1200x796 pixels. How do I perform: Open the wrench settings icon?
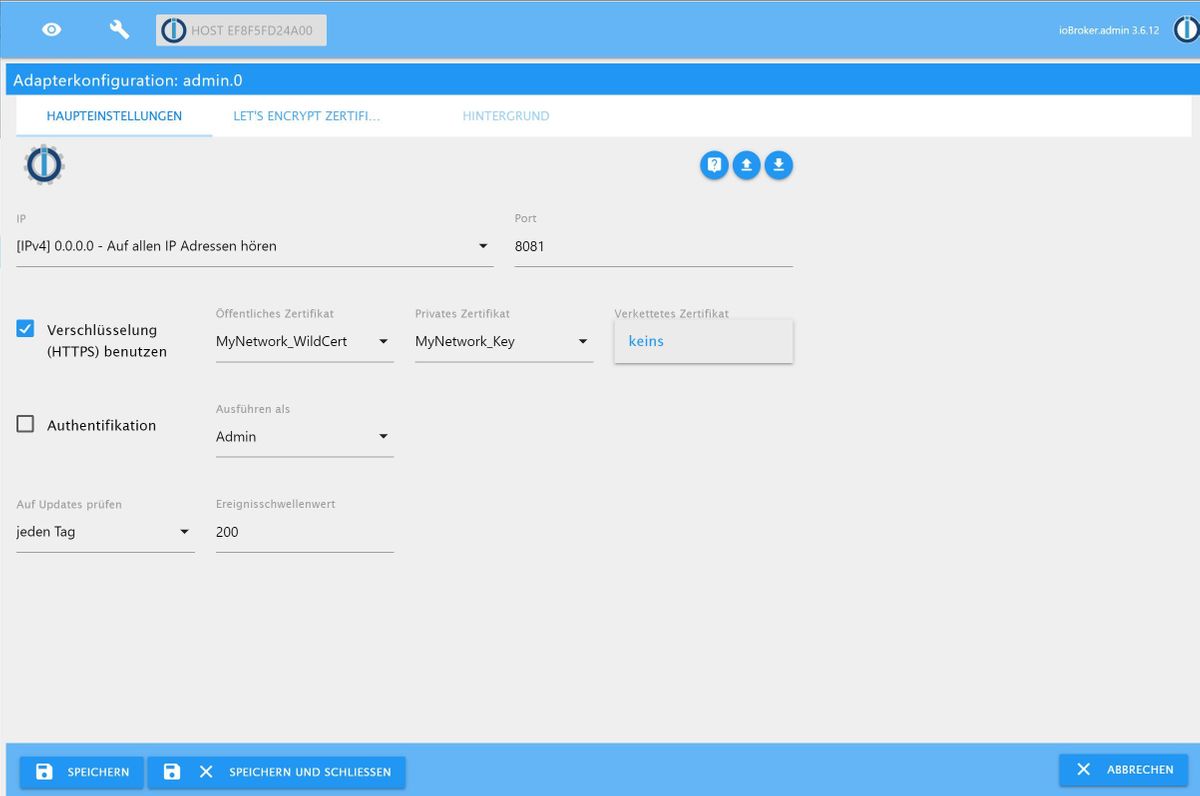coord(119,30)
